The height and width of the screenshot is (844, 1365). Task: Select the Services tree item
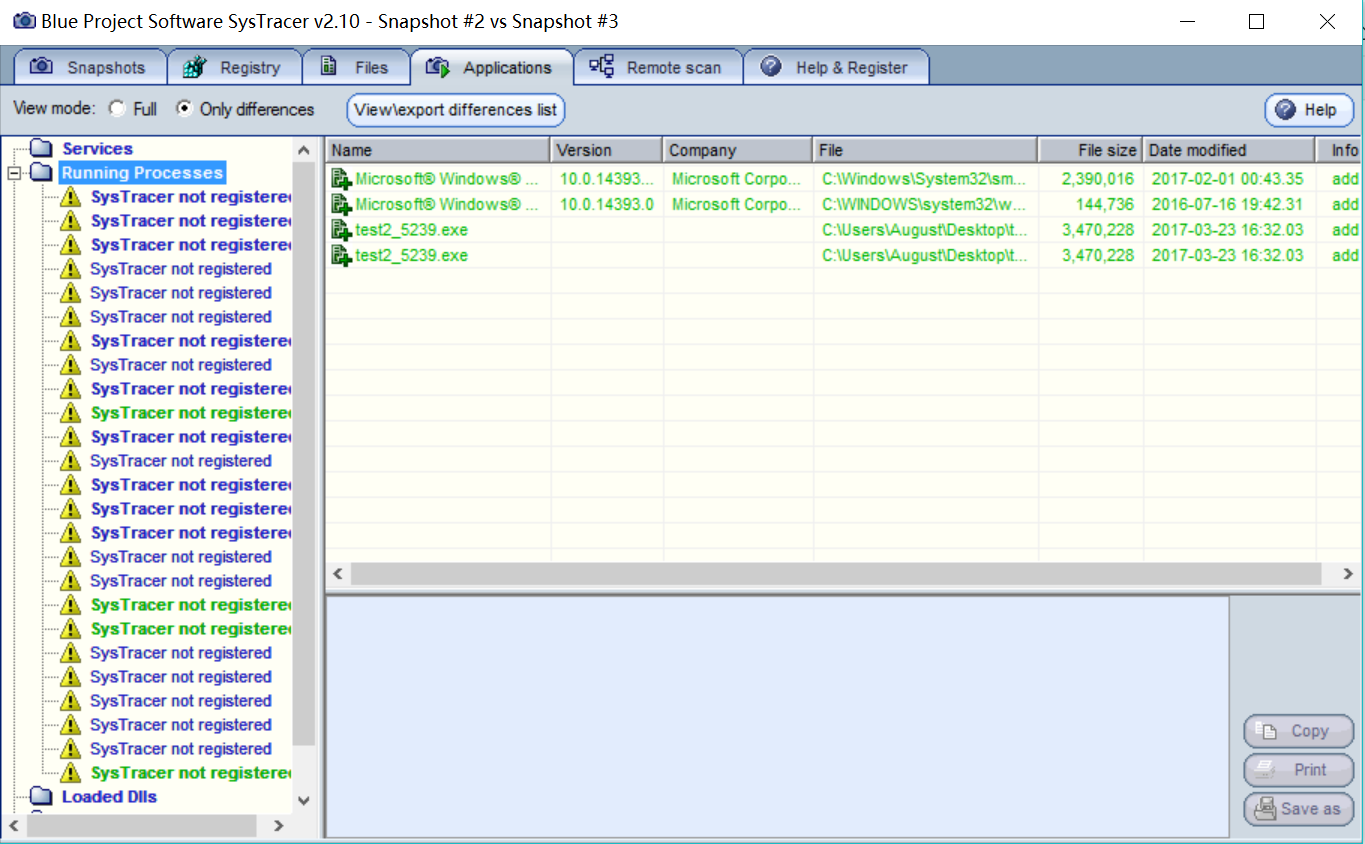(x=97, y=148)
